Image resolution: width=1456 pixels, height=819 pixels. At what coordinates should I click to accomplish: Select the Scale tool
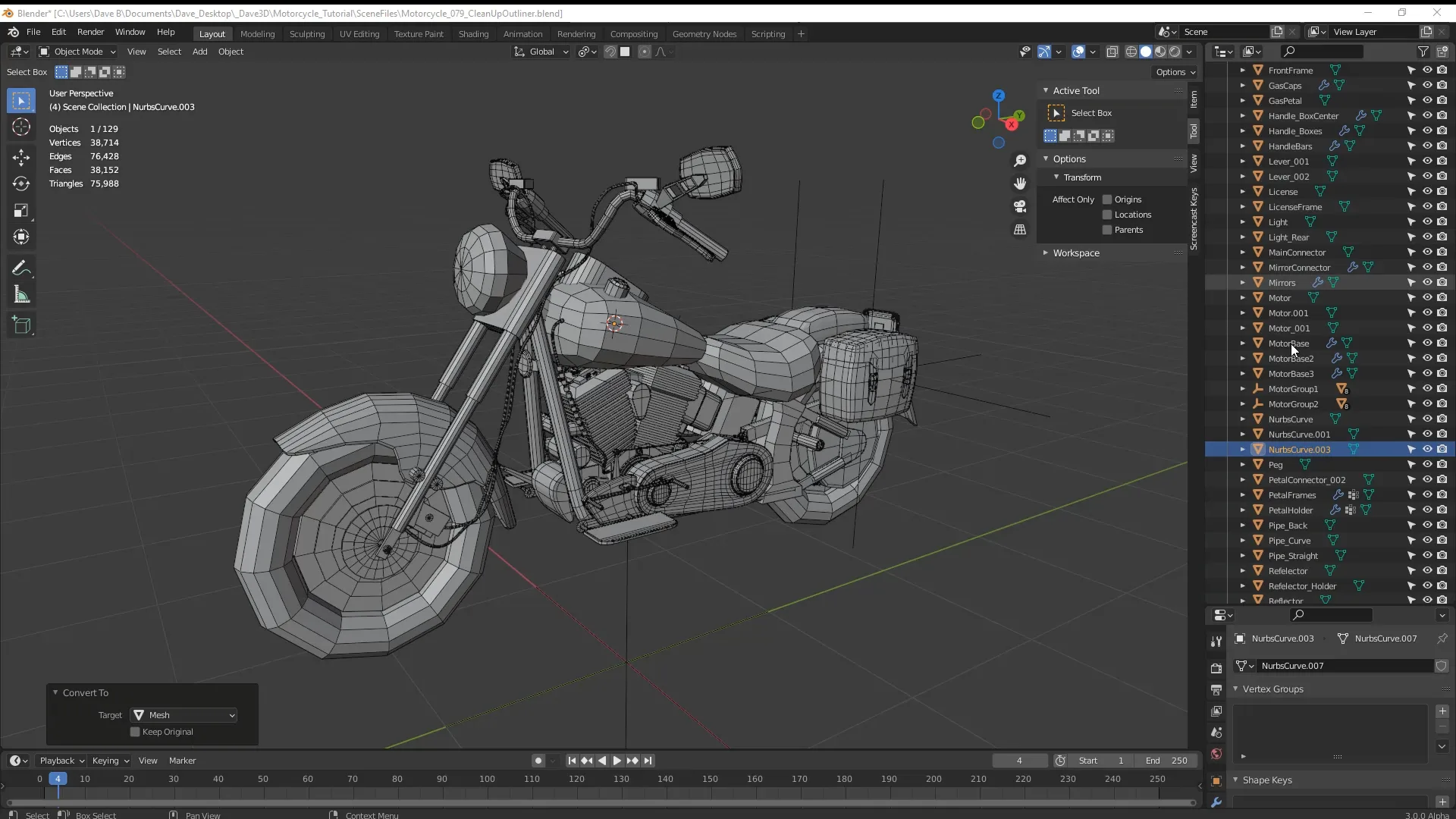click(21, 211)
